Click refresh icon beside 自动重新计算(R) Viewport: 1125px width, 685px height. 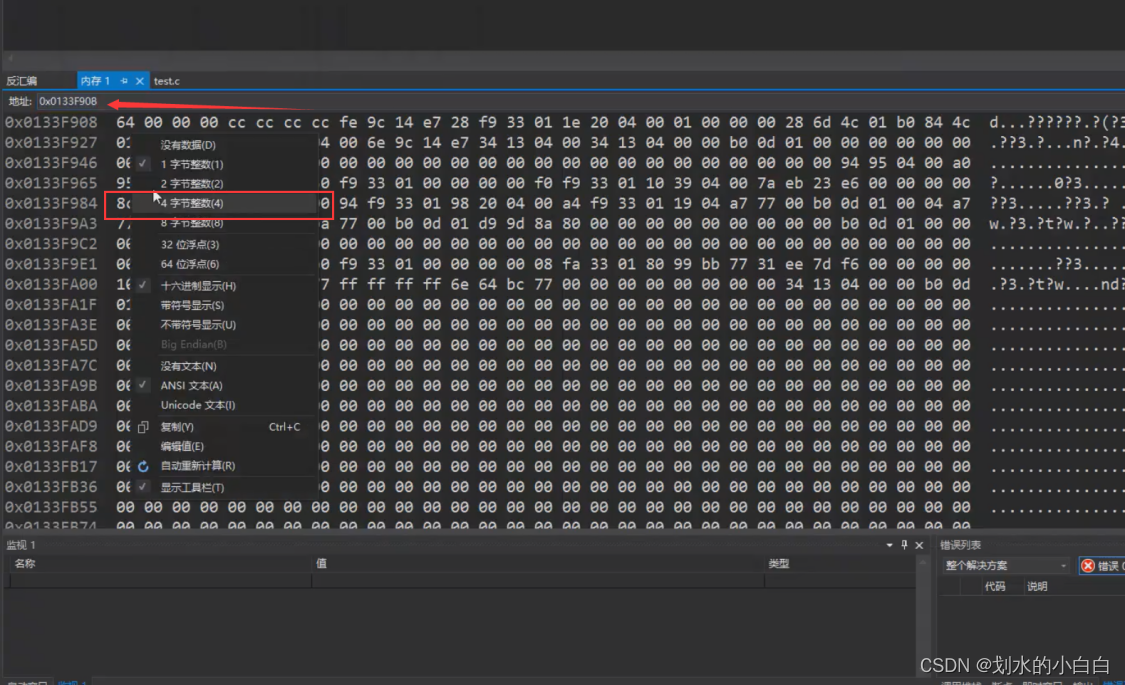click(x=143, y=466)
